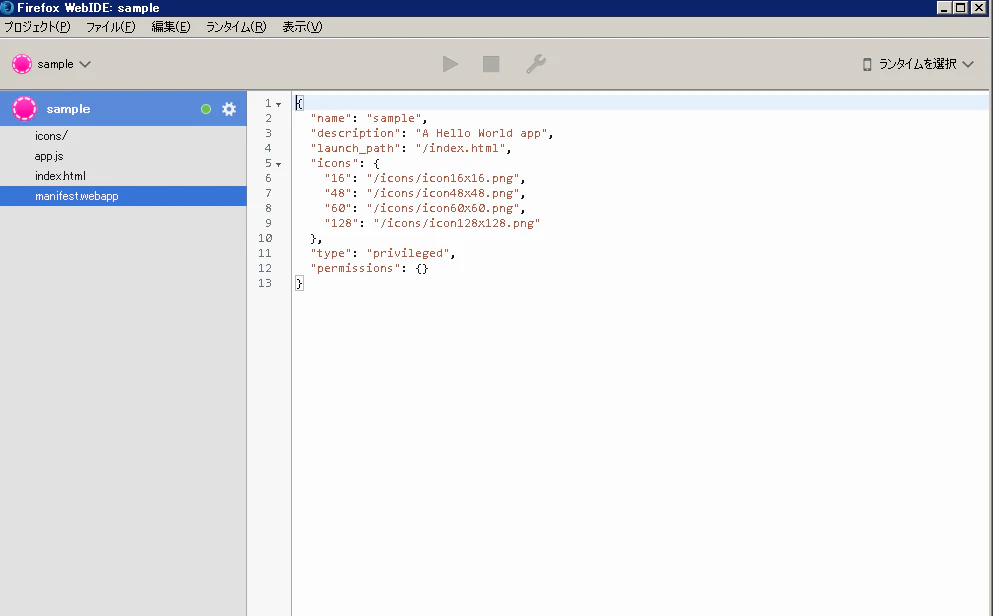The image size is (993, 616).
Task: Click the "launch_path" line in editor
Action: [411, 148]
